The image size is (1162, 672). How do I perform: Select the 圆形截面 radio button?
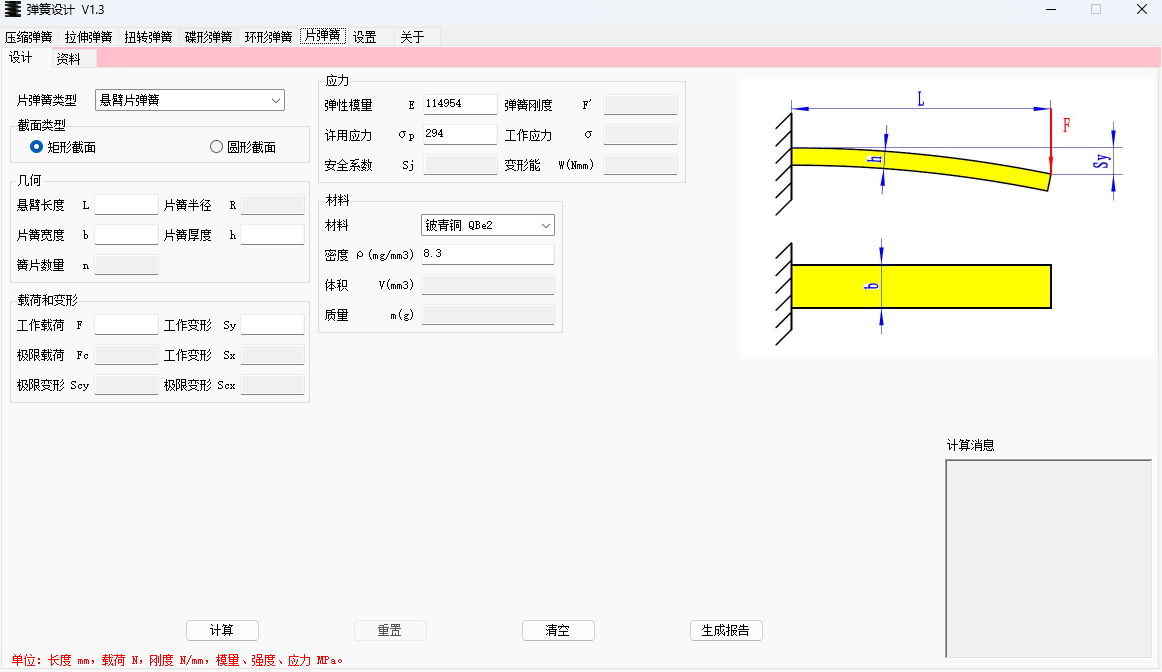click(x=215, y=145)
